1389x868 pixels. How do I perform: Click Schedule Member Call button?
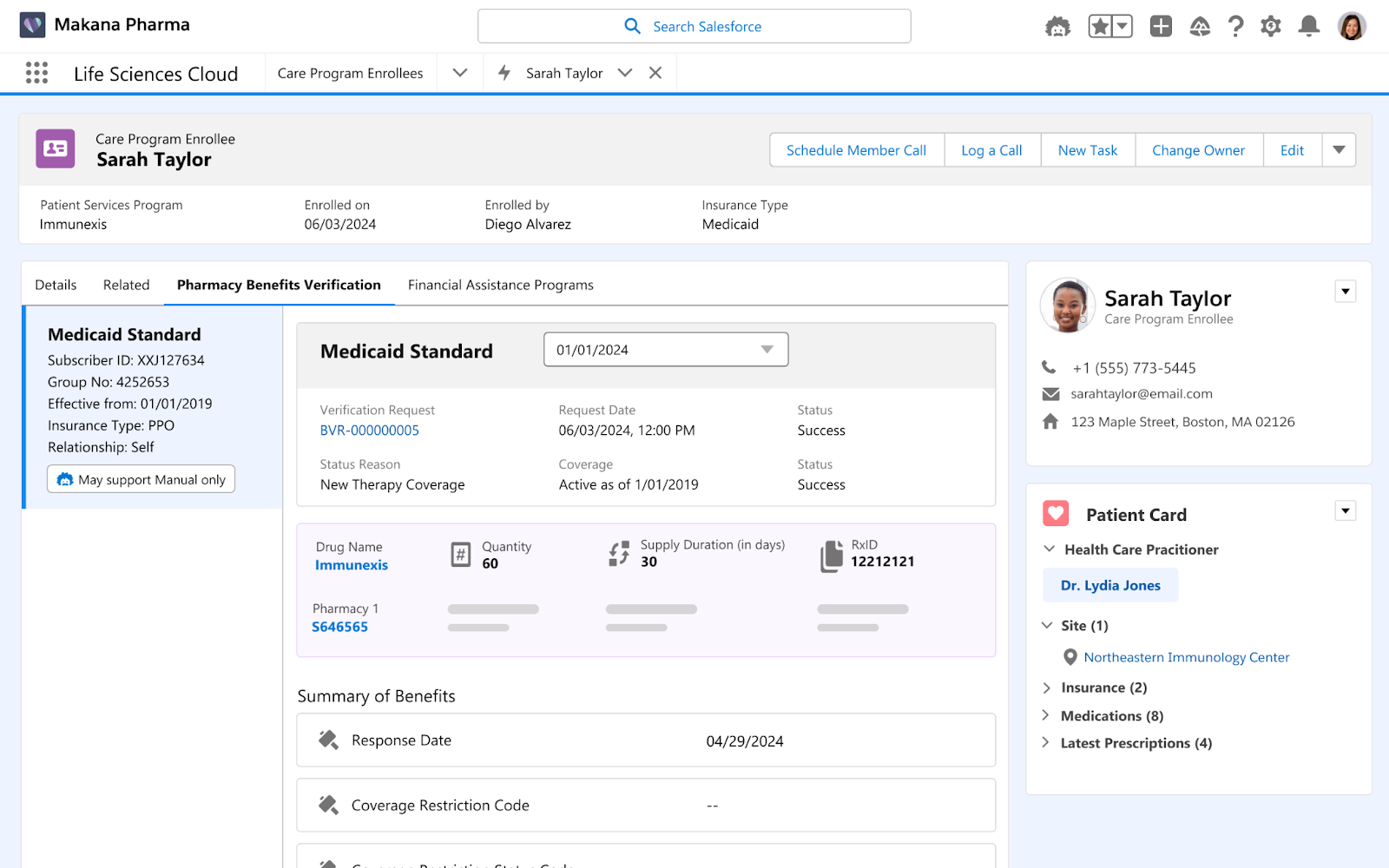point(856,150)
